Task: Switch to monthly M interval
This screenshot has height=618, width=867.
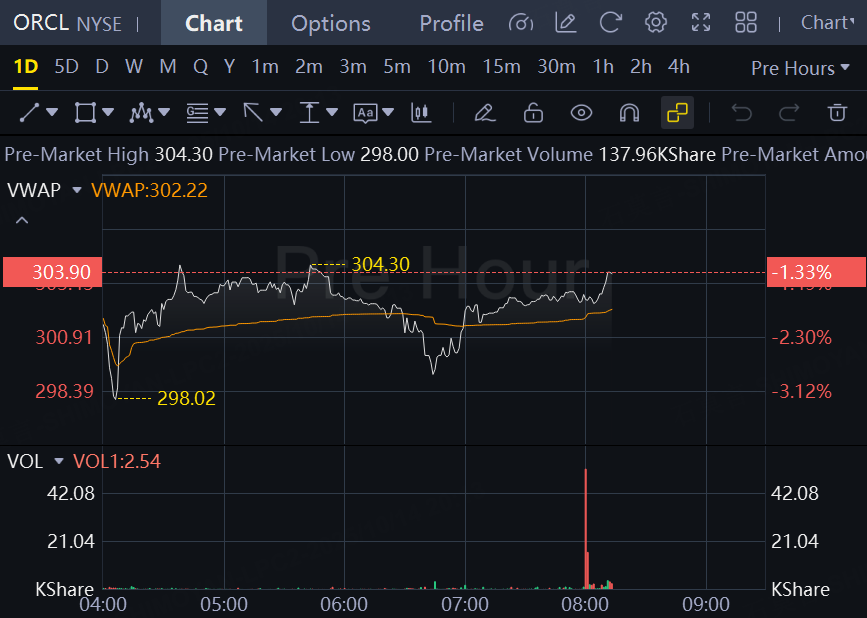Action: pyautogui.click(x=168, y=67)
